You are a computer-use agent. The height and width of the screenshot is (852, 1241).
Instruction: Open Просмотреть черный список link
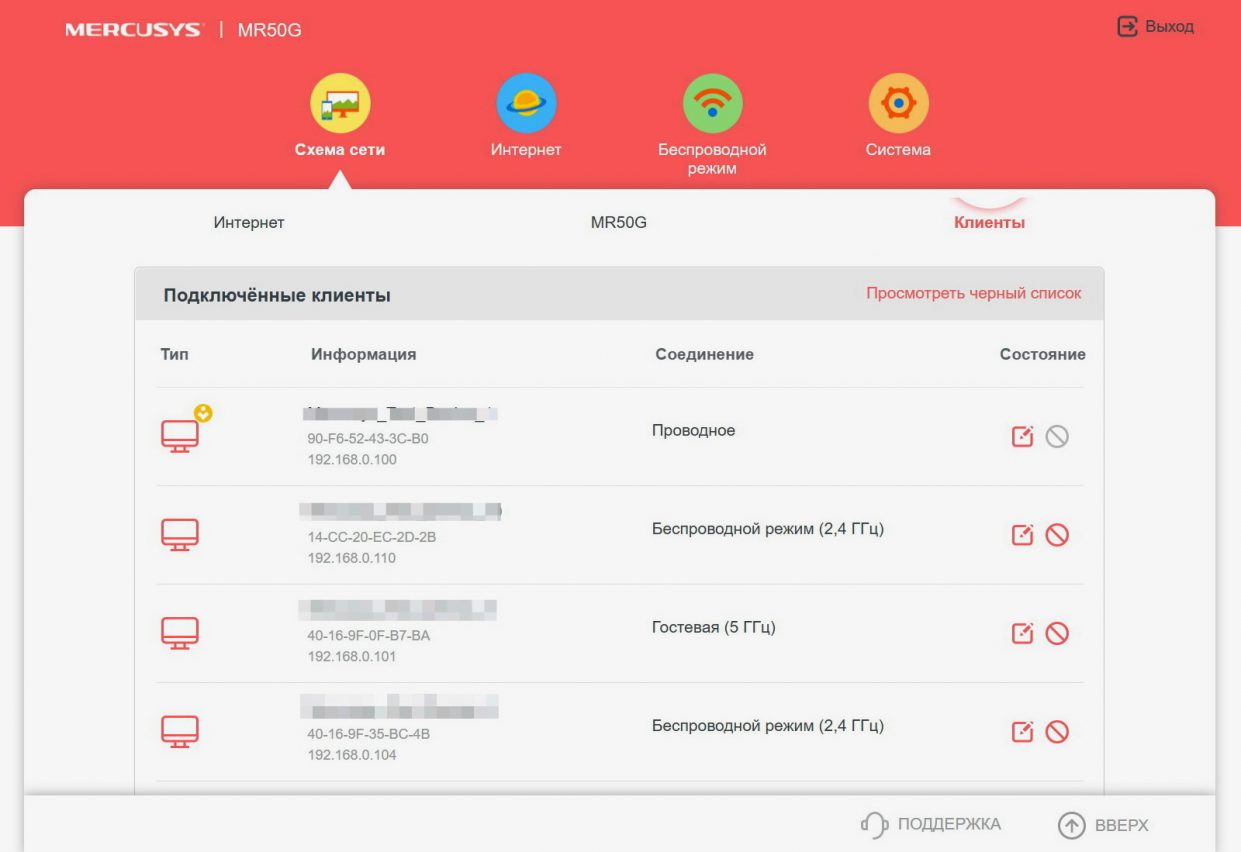973,294
